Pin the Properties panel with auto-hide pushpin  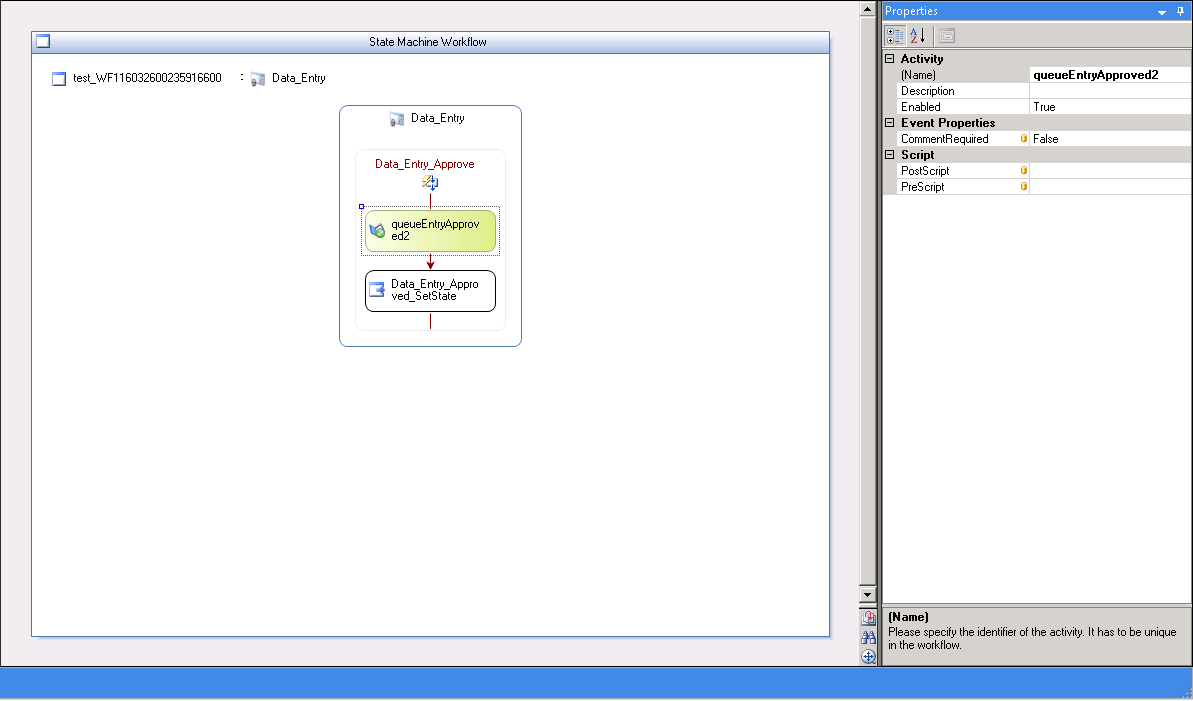1181,11
